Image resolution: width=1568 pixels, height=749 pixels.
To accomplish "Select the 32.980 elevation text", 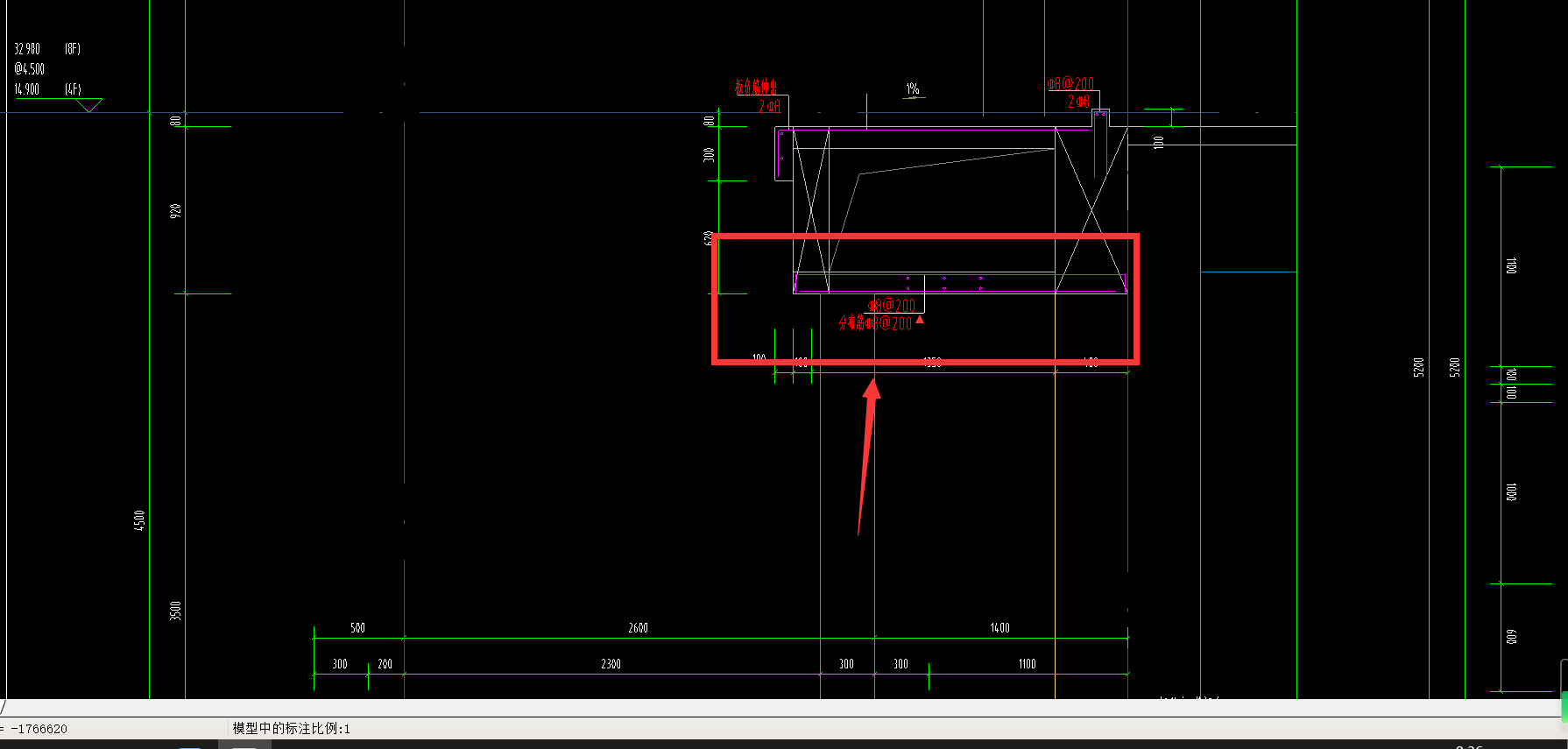I will (x=27, y=49).
